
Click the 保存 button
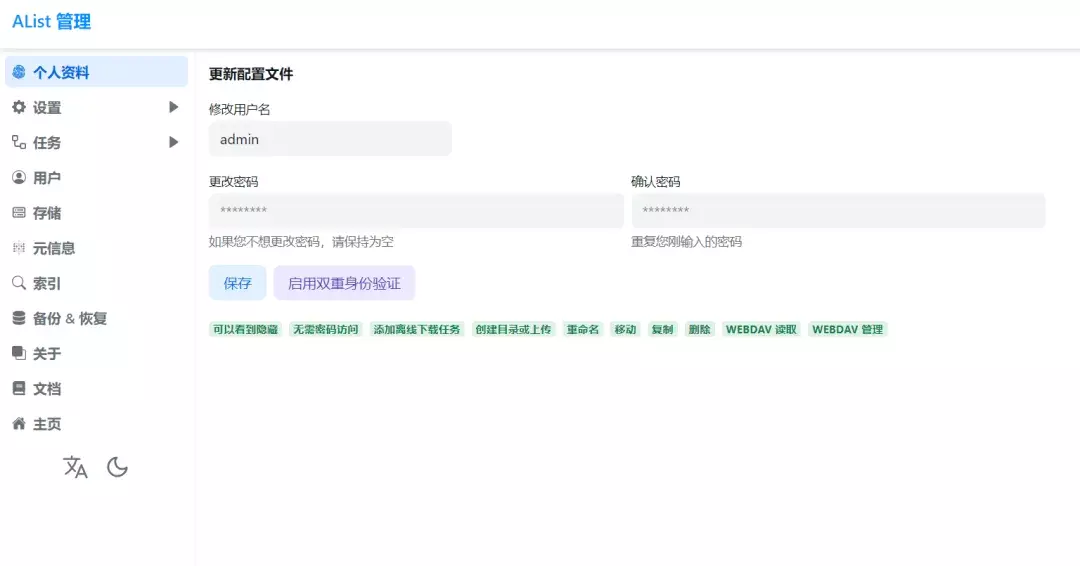(x=238, y=282)
